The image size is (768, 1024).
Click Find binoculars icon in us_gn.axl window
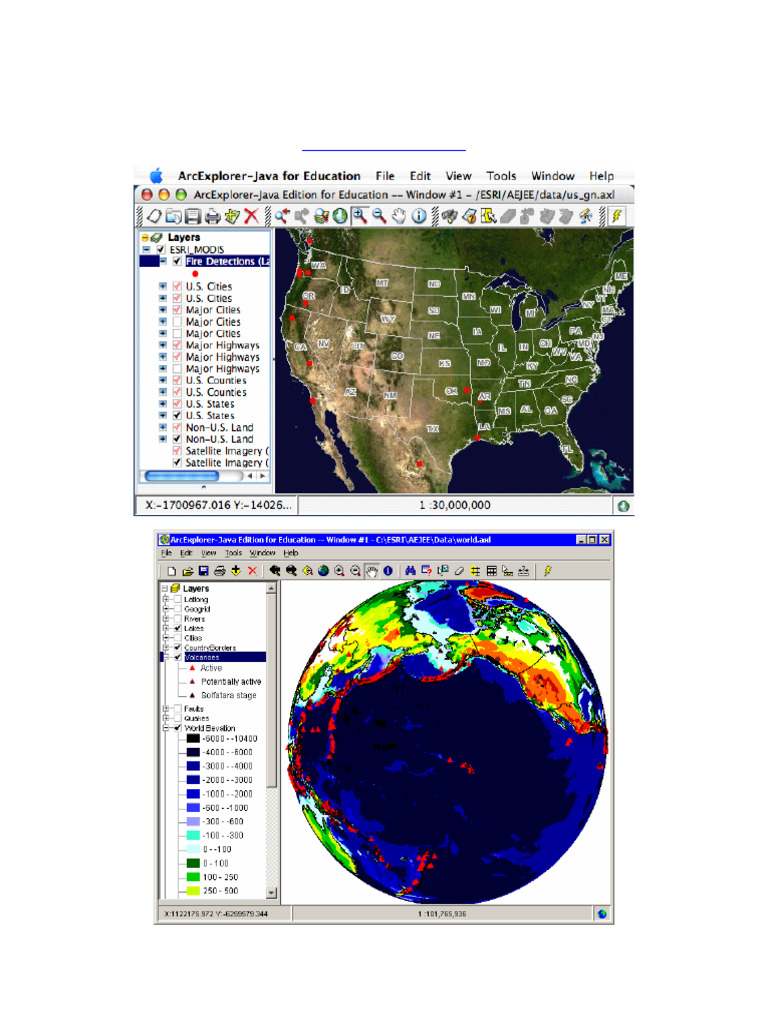coord(449,216)
